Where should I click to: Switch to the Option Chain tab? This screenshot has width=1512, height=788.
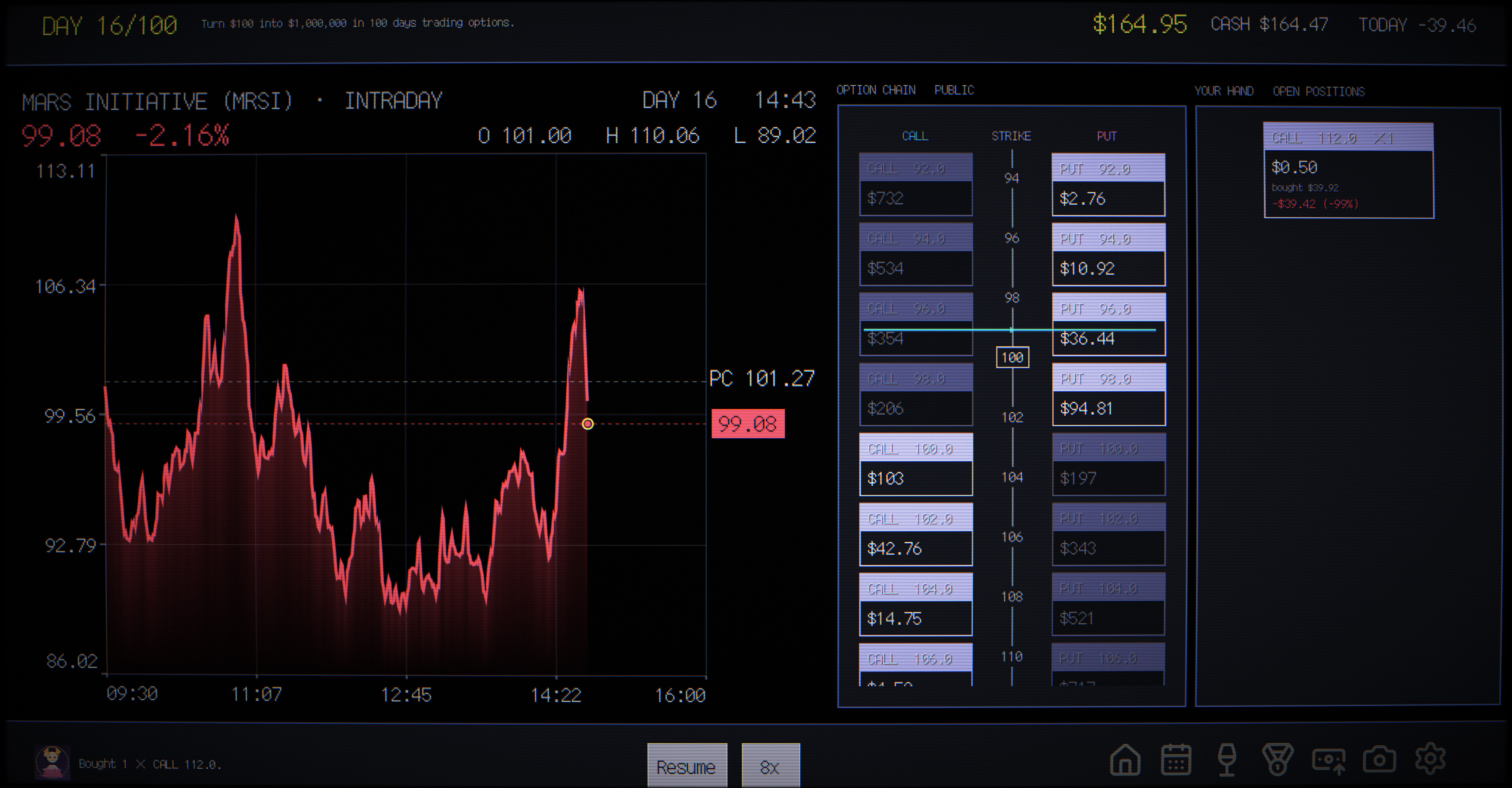[876, 90]
